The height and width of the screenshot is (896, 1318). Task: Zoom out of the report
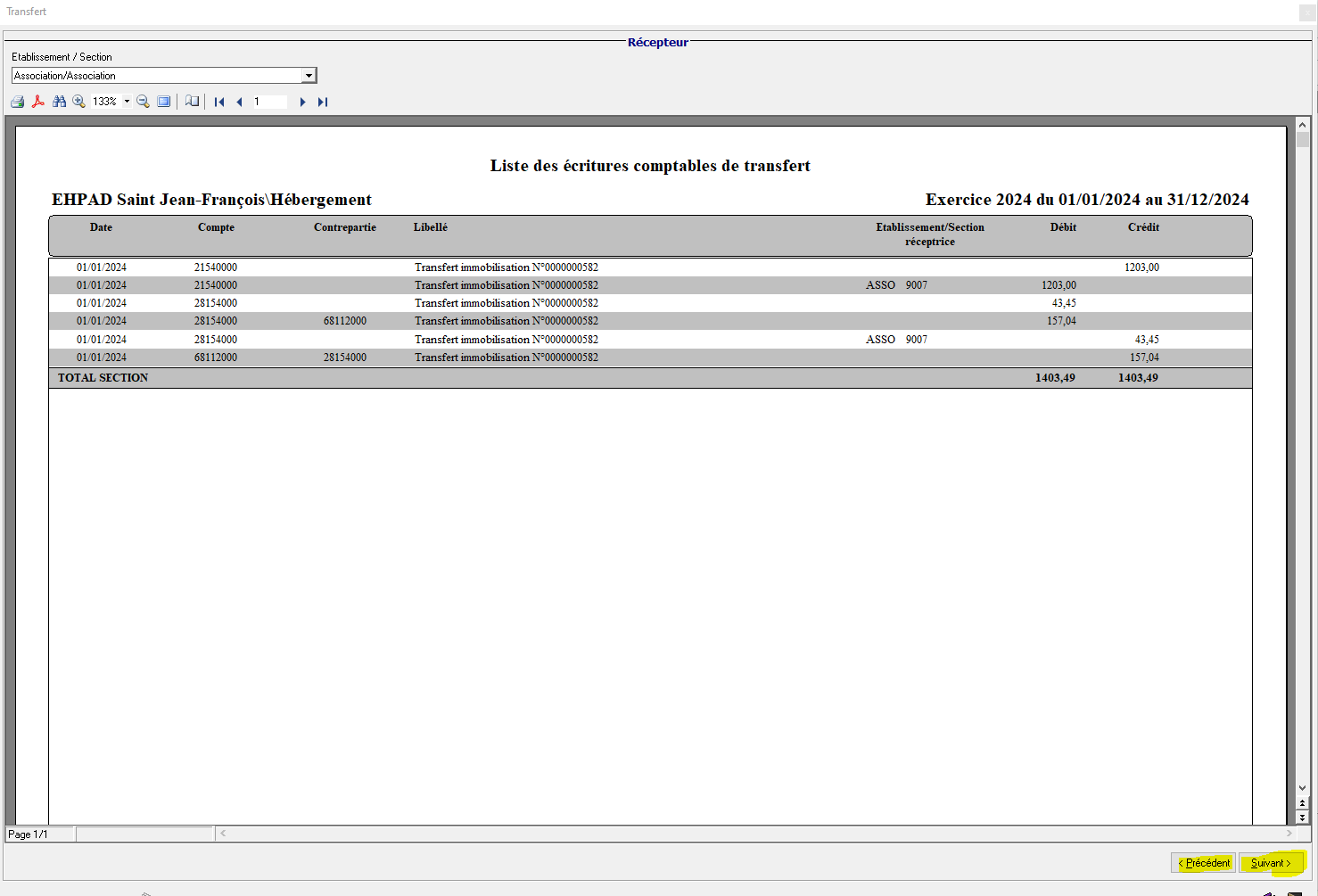tap(143, 102)
